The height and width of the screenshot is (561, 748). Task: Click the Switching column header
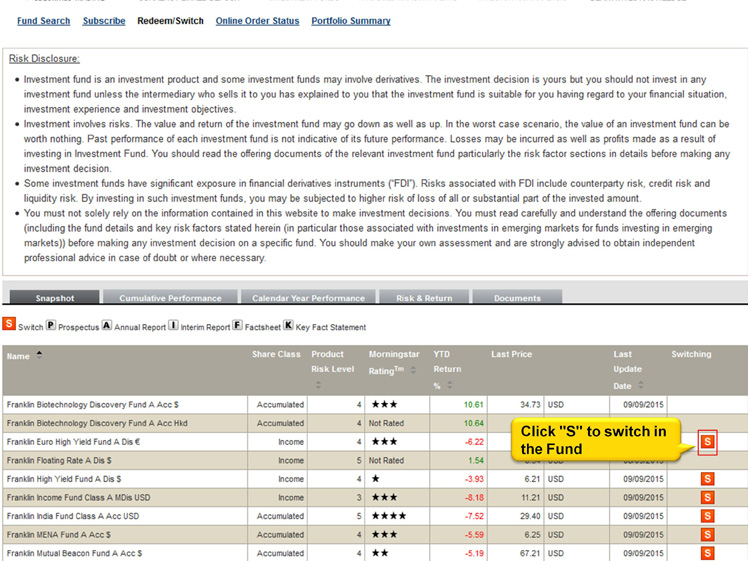tap(691, 354)
